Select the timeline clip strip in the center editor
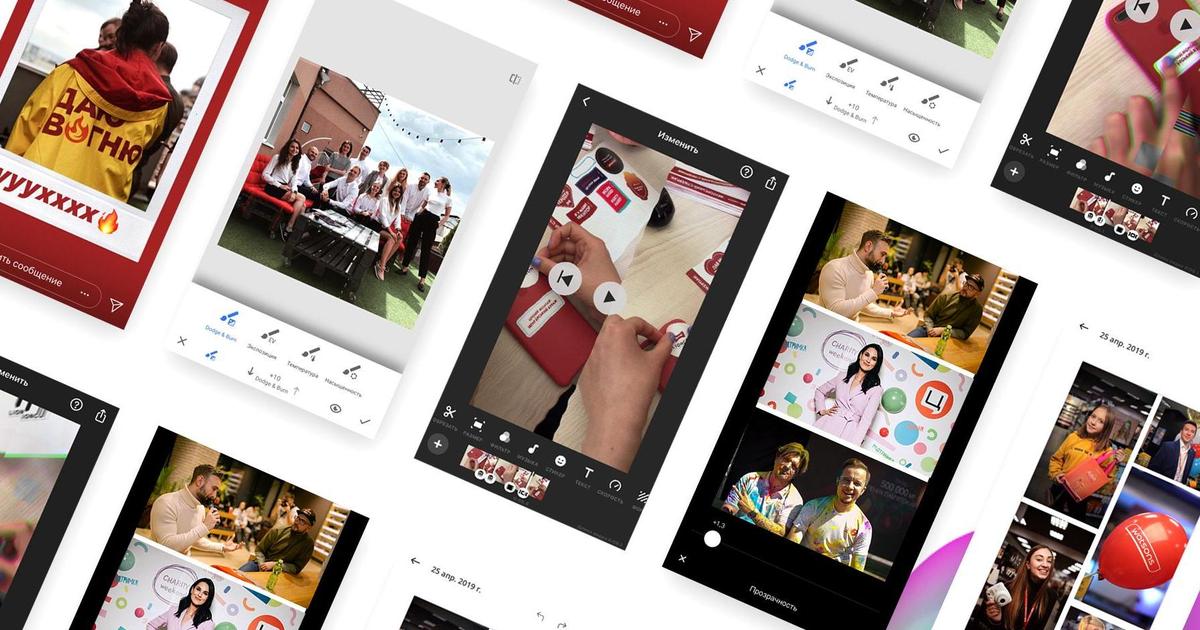The image size is (1200, 630). tap(503, 474)
